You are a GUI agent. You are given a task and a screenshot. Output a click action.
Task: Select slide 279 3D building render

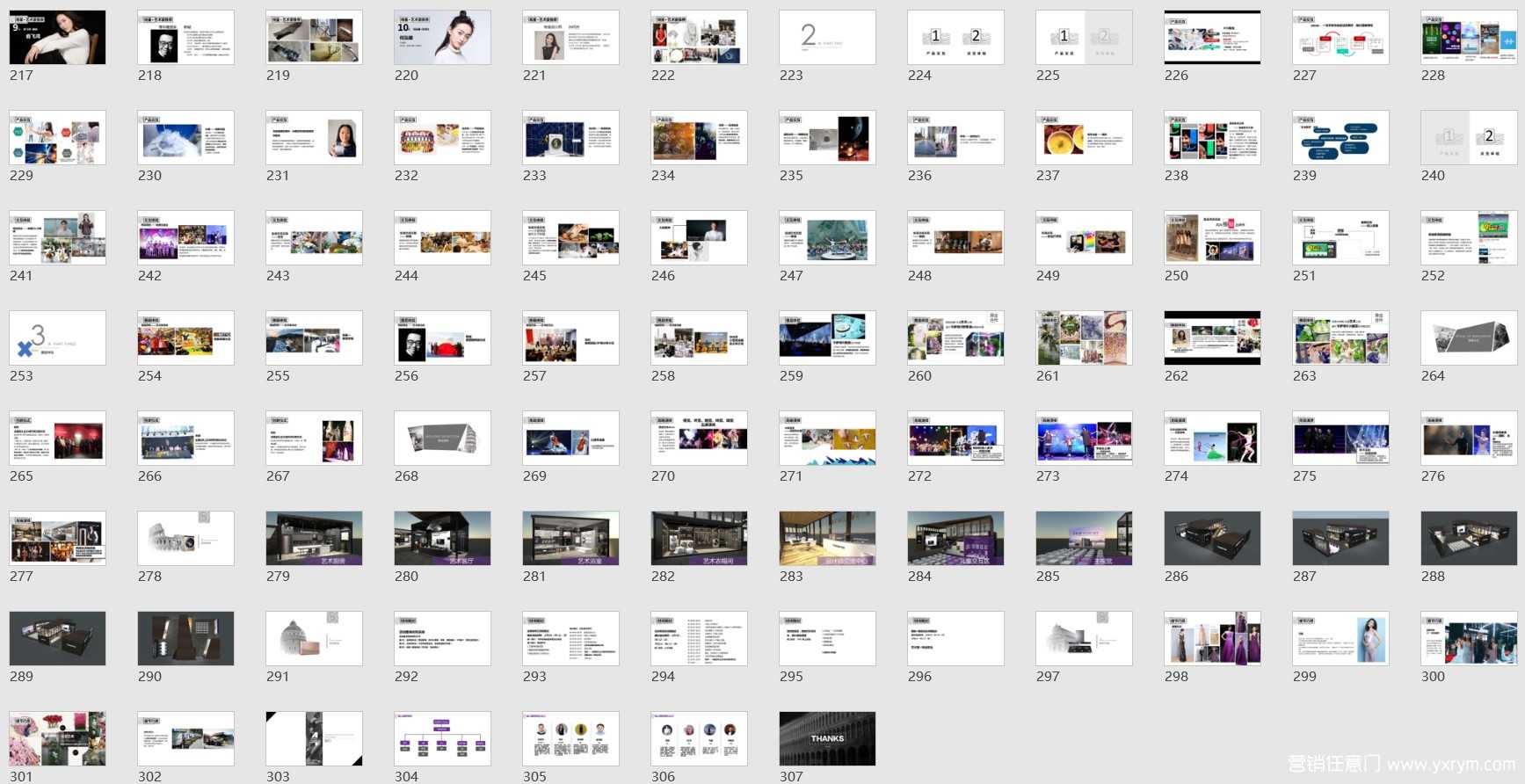[314, 539]
